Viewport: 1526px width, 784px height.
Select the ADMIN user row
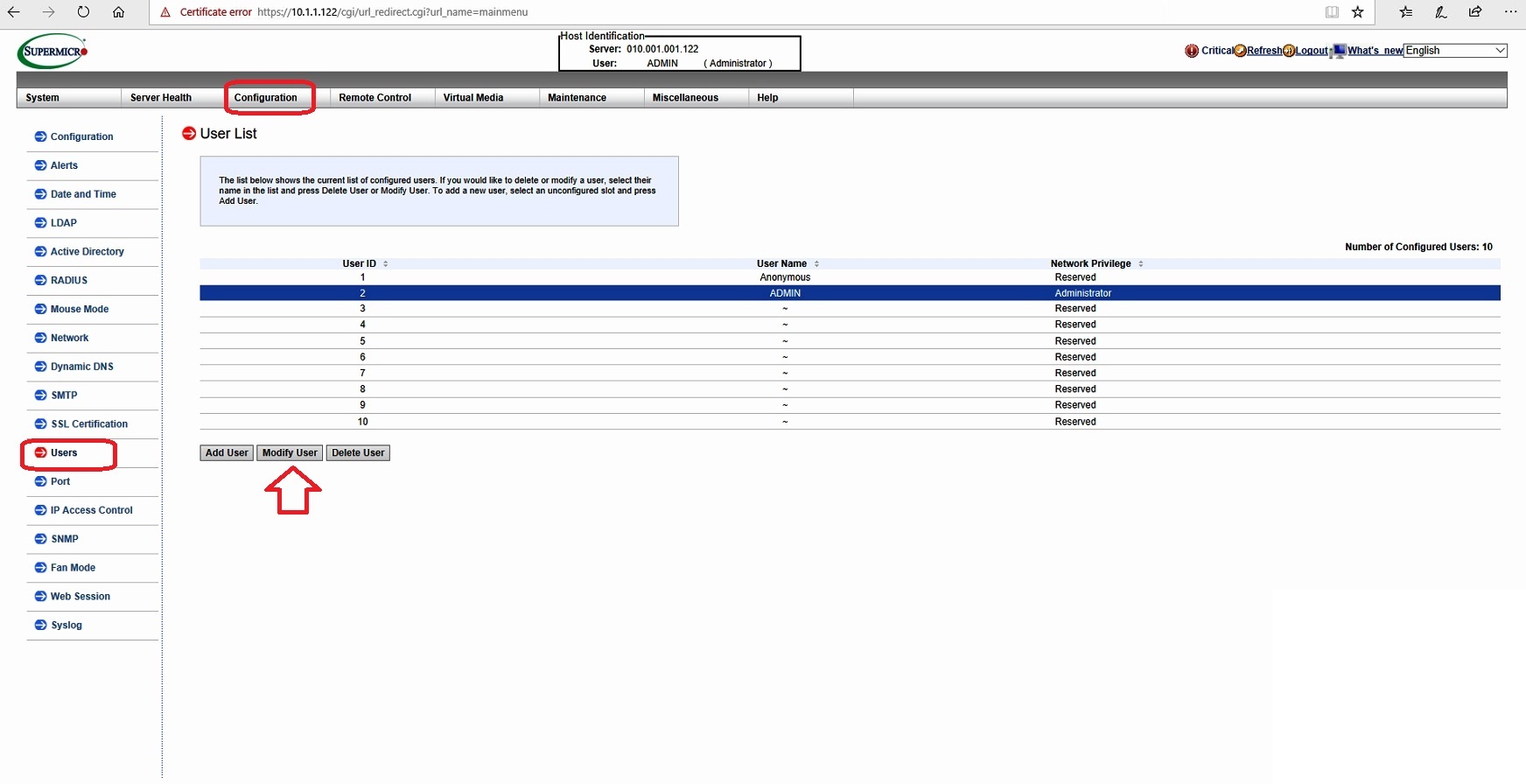coord(850,293)
